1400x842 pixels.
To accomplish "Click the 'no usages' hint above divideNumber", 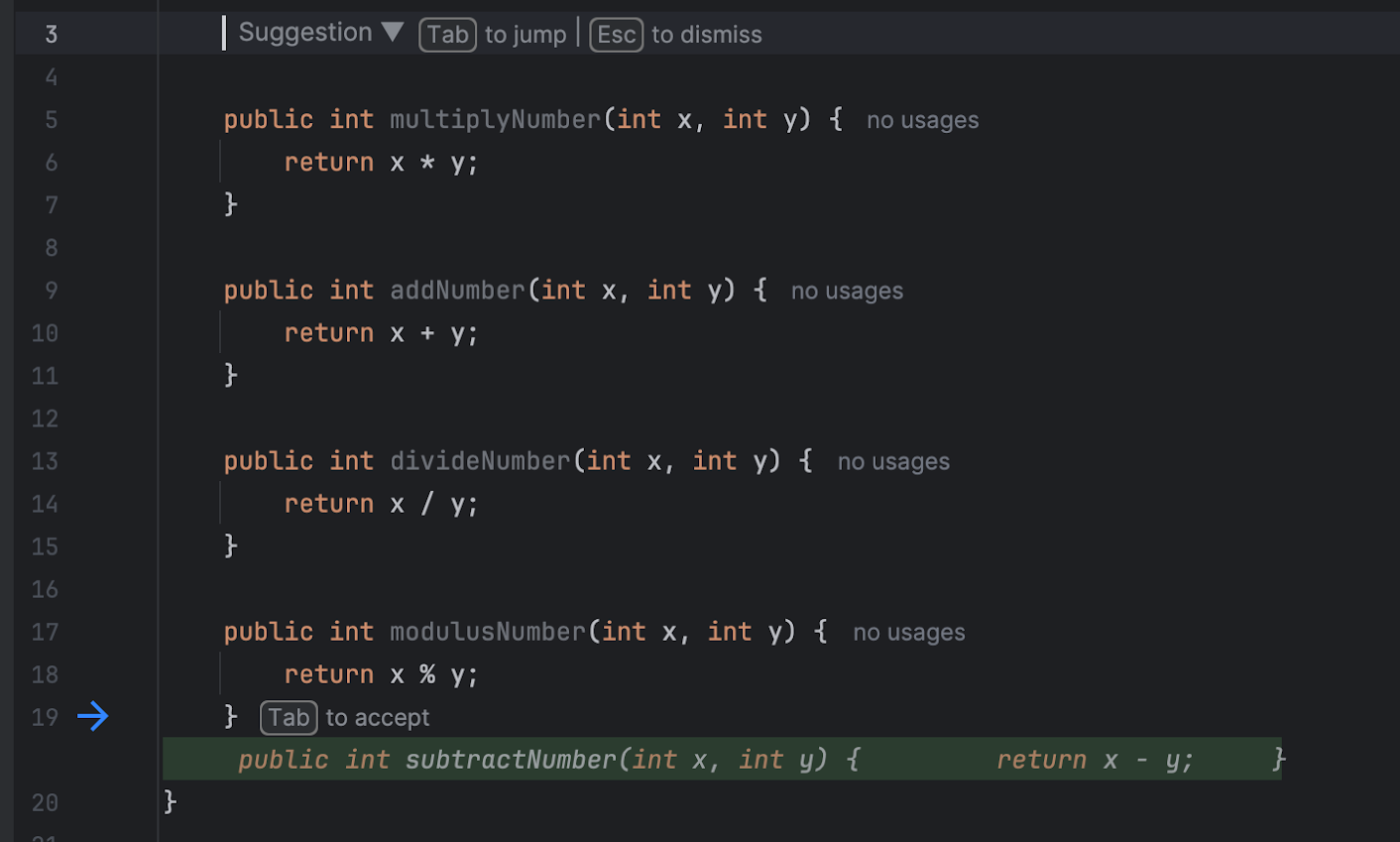I will [892, 461].
